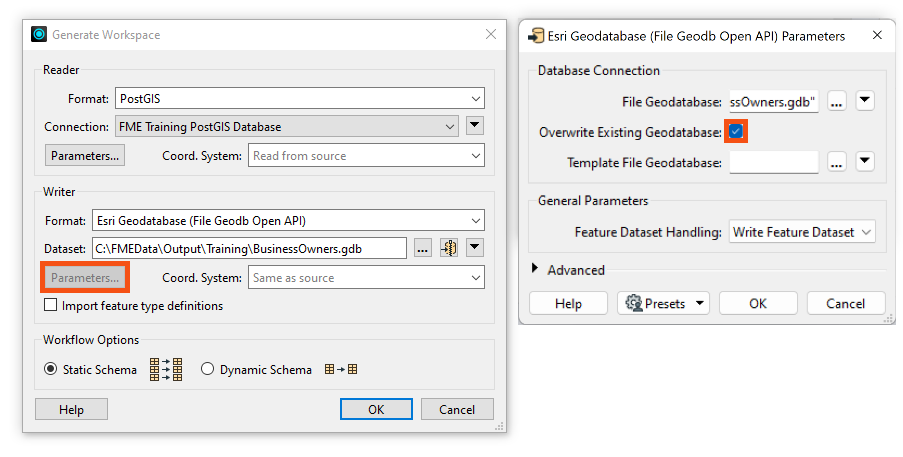Click the 'General Parameters' group label

593,200
